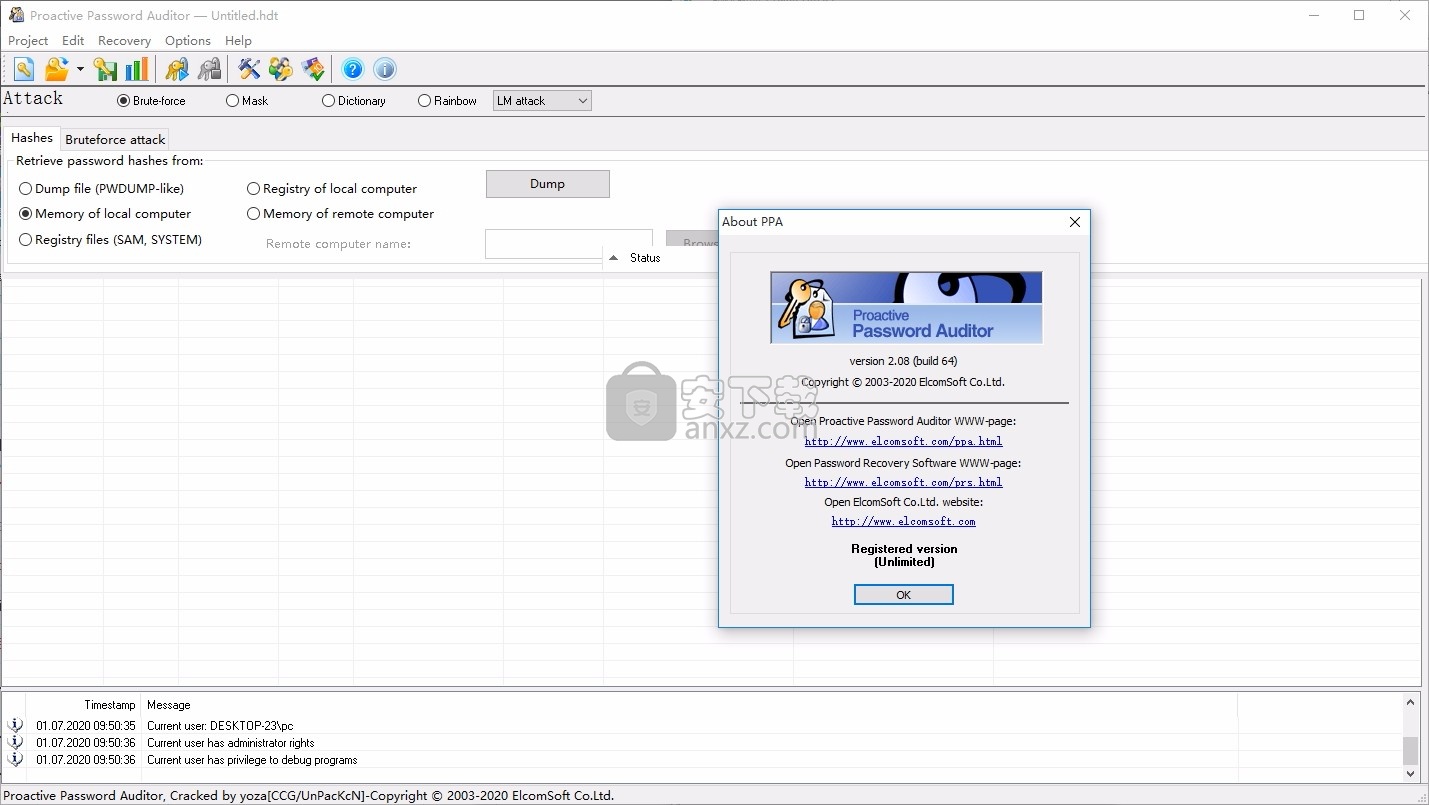Click the log scrollbar up arrow
The height and width of the screenshot is (805, 1429).
click(1411, 702)
